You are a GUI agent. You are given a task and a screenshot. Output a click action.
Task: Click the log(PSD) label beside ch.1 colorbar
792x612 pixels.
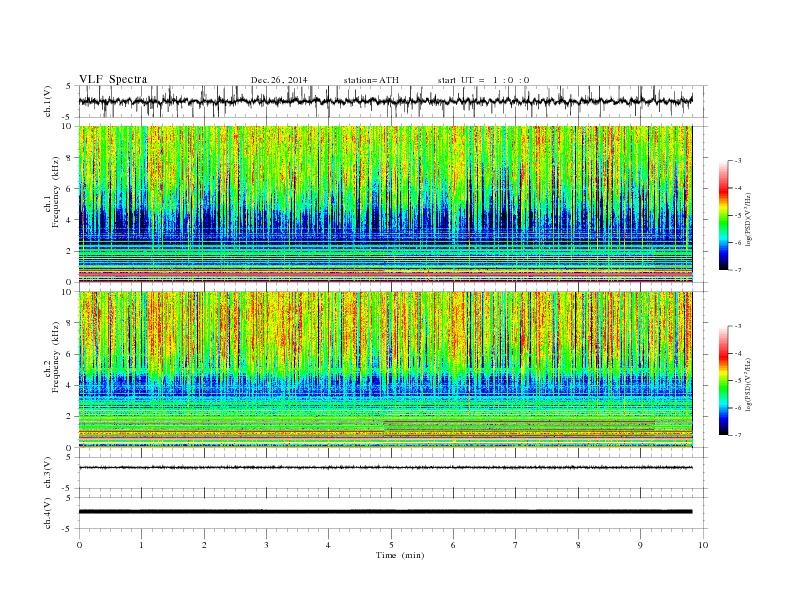point(748,220)
